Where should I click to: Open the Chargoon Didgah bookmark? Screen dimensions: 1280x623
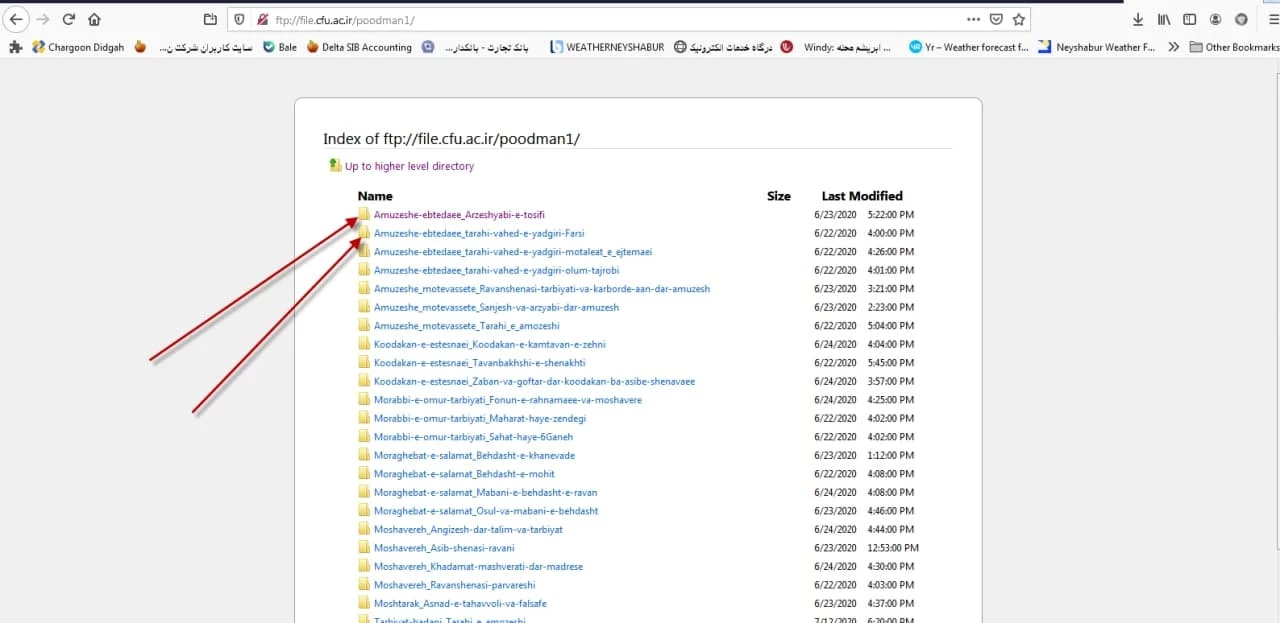(x=78, y=47)
